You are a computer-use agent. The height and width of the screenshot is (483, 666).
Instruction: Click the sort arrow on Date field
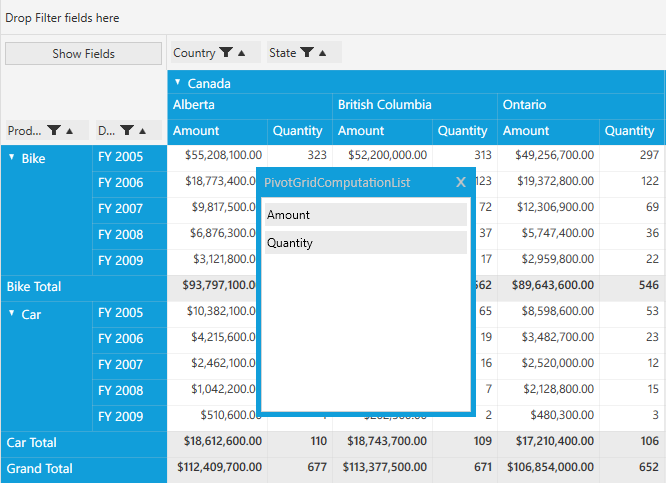point(143,130)
